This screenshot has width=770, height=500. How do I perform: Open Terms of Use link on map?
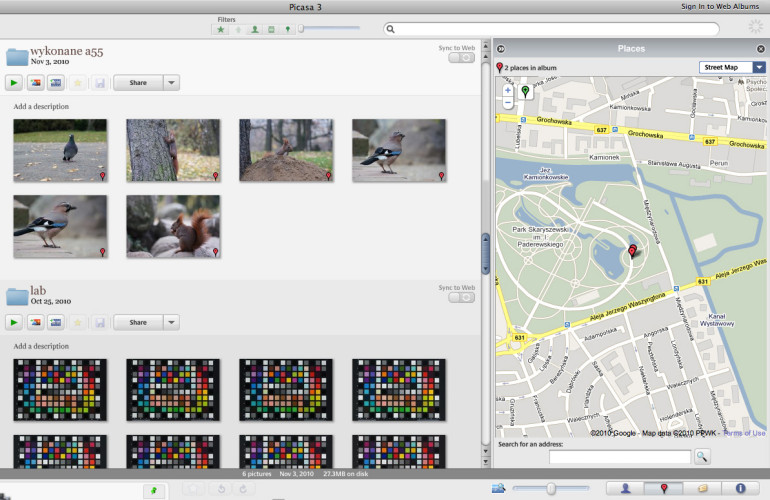click(x=744, y=433)
